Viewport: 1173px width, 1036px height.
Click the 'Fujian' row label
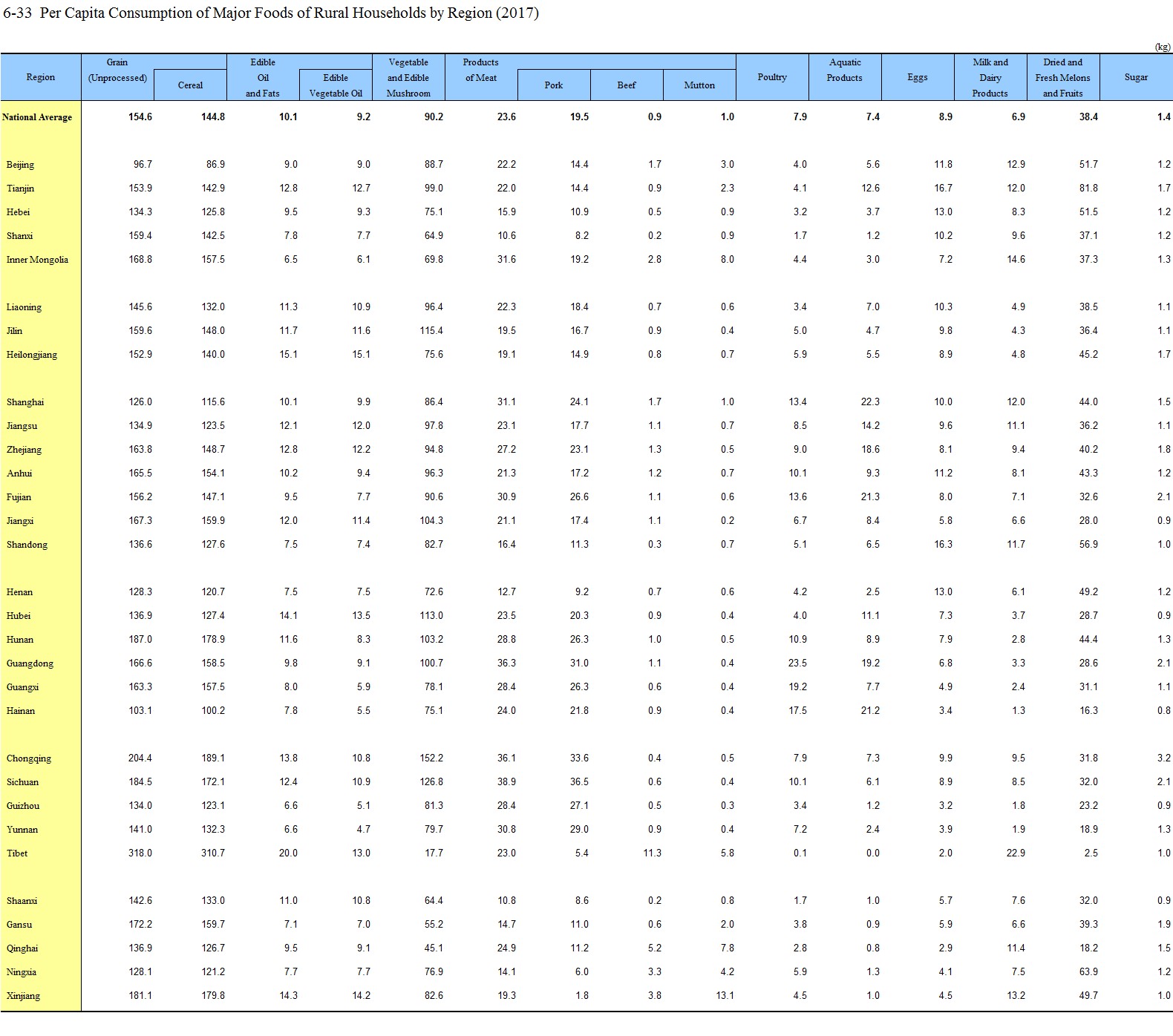point(19,497)
